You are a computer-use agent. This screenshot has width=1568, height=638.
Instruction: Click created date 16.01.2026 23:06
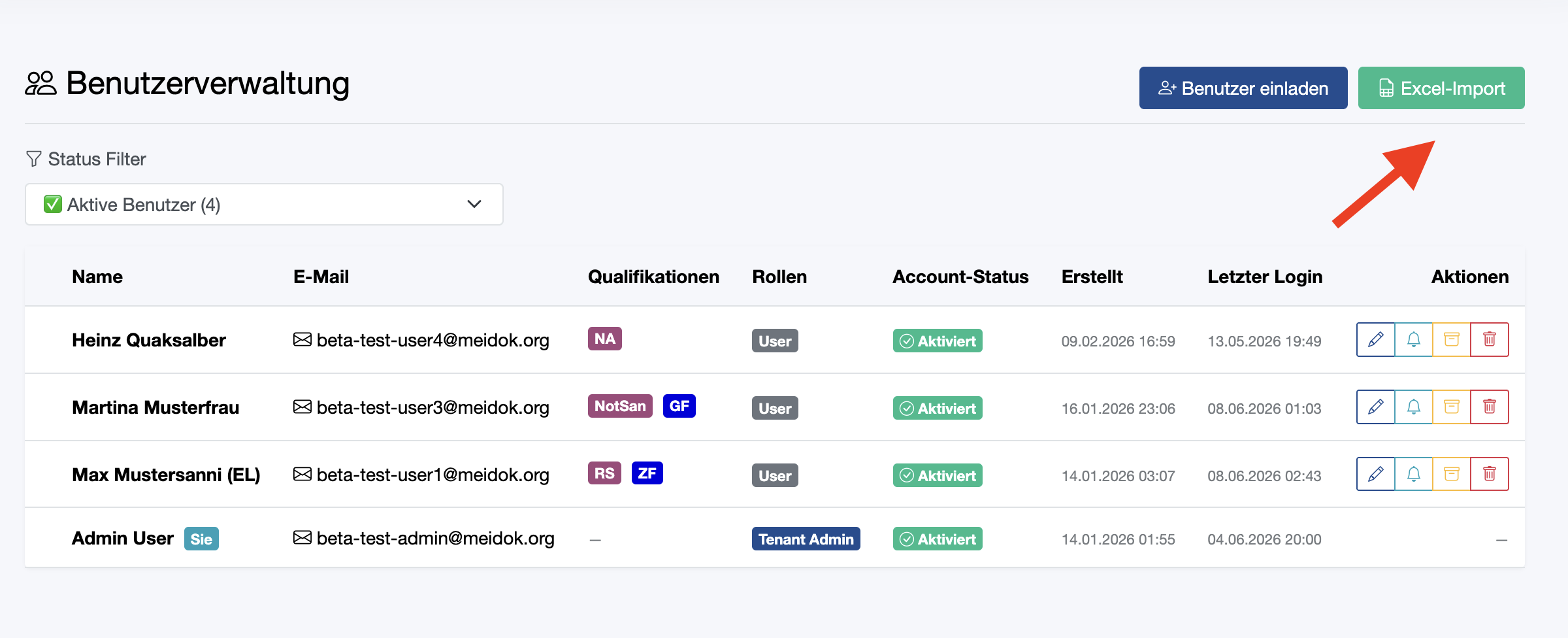coord(1119,409)
